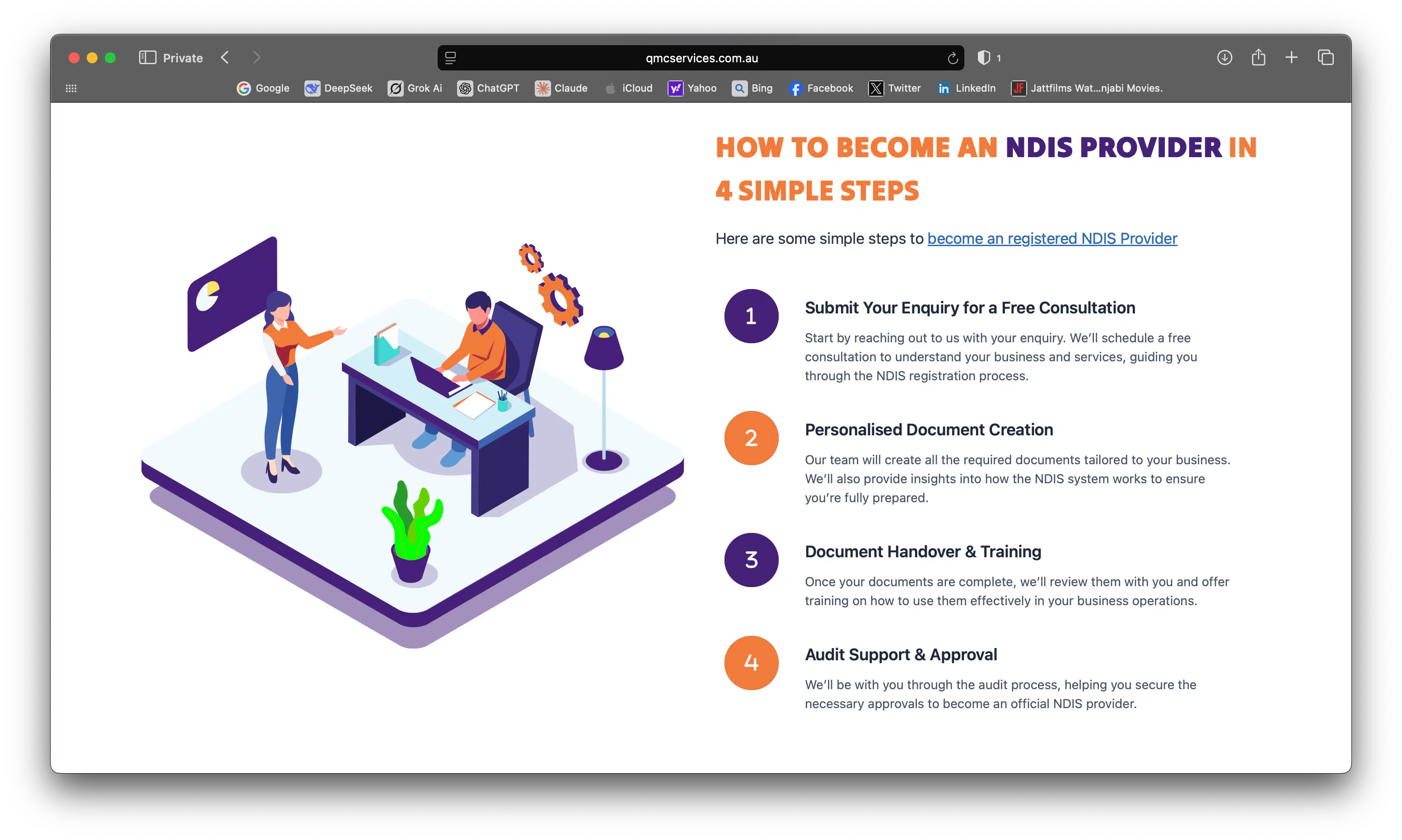Open the favorites grid icon
Image resolution: width=1402 pixels, height=840 pixels.
pyautogui.click(x=71, y=89)
